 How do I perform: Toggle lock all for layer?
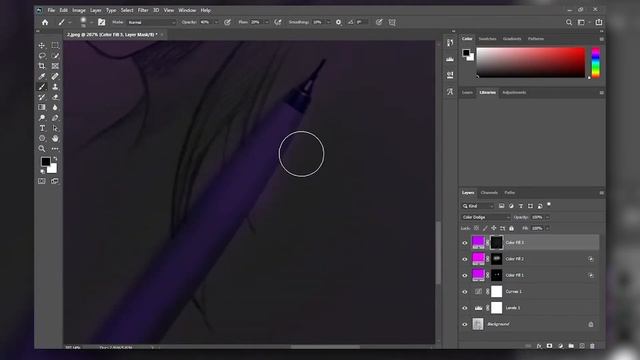pyautogui.click(x=511, y=228)
